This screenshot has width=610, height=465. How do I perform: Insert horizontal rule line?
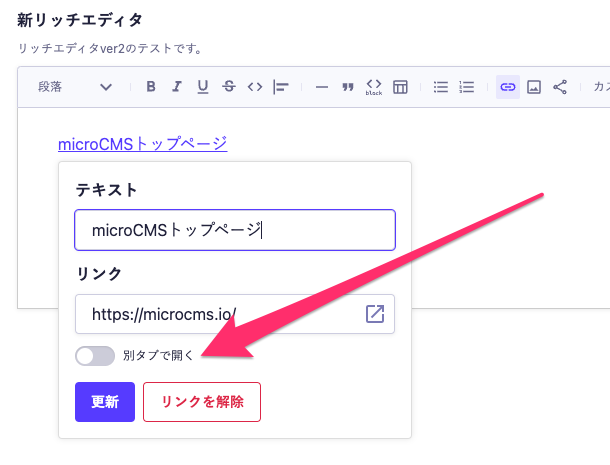(322, 87)
